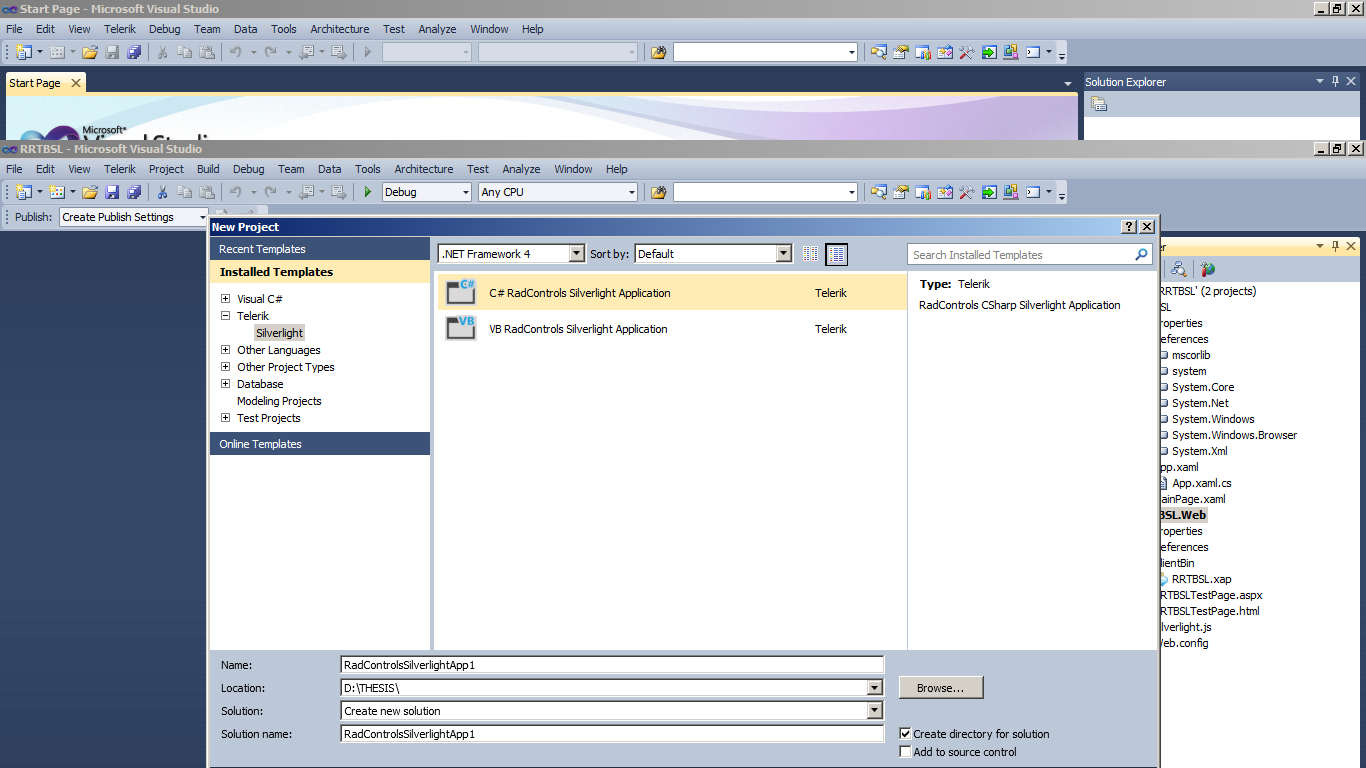Open Properties Window icon in RRTBSL toolbar
Screen dimensions: 1366x768
click(x=901, y=192)
